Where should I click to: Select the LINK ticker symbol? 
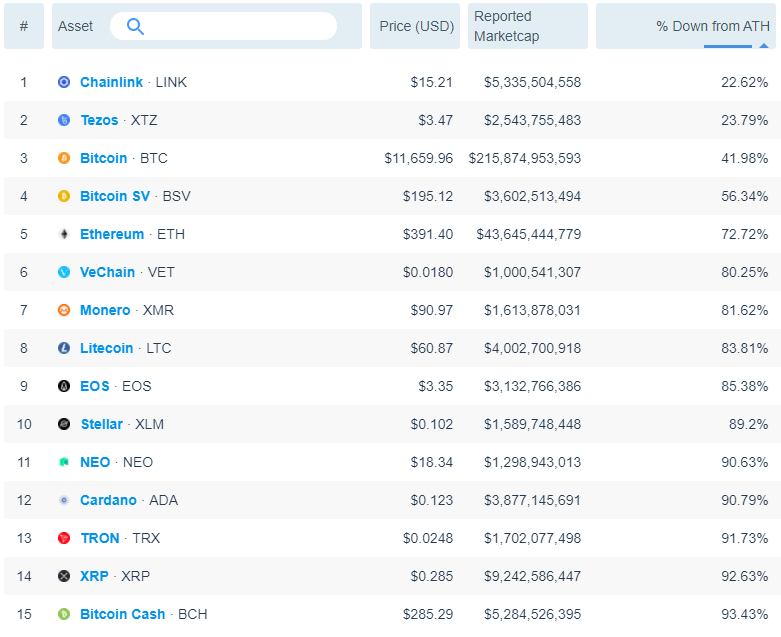(x=171, y=82)
